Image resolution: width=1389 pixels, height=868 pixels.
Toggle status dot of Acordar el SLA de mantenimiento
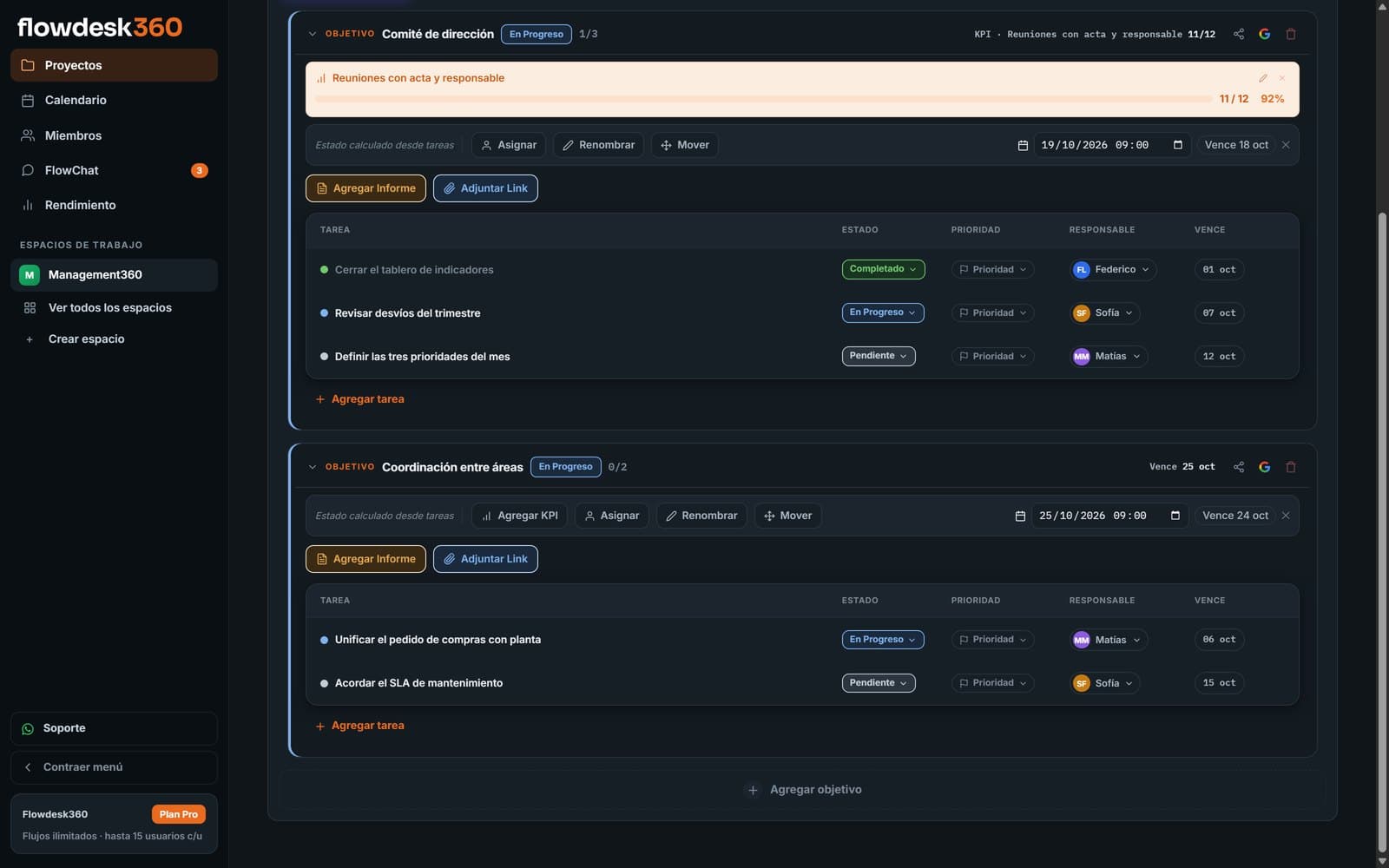tap(325, 683)
